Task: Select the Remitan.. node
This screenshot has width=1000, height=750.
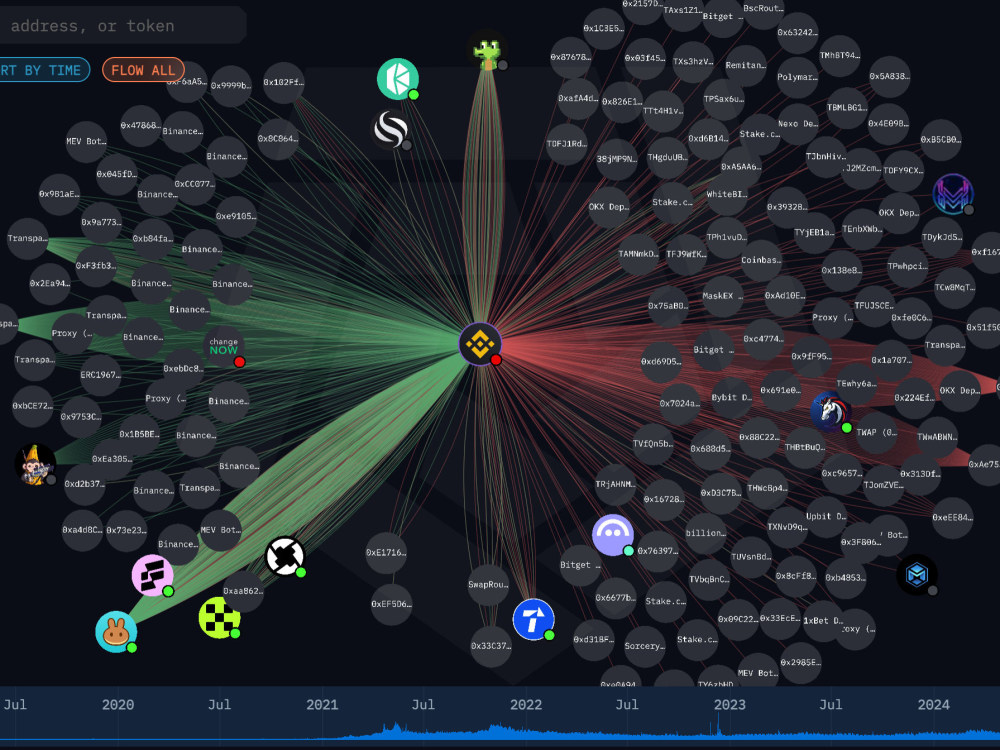Action: pos(746,65)
